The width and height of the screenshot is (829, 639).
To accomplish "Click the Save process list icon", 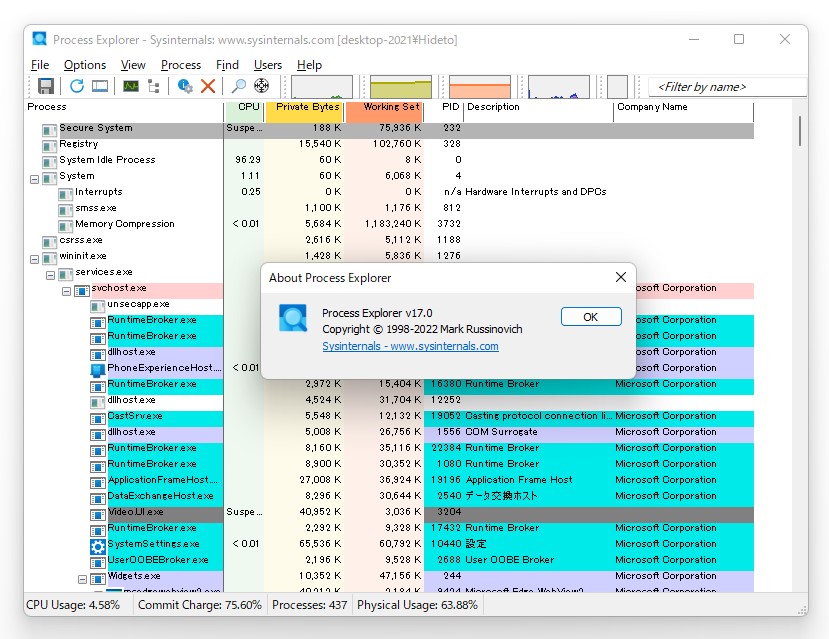I will coord(44,86).
